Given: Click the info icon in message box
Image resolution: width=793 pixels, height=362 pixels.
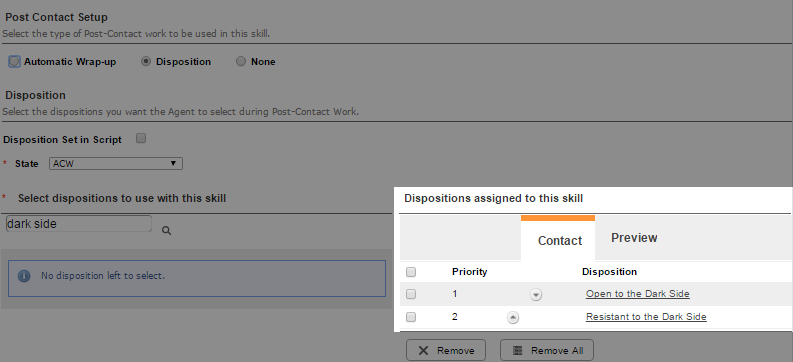Looking at the screenshot, I should pyautogui.click(x=24, y=276).
